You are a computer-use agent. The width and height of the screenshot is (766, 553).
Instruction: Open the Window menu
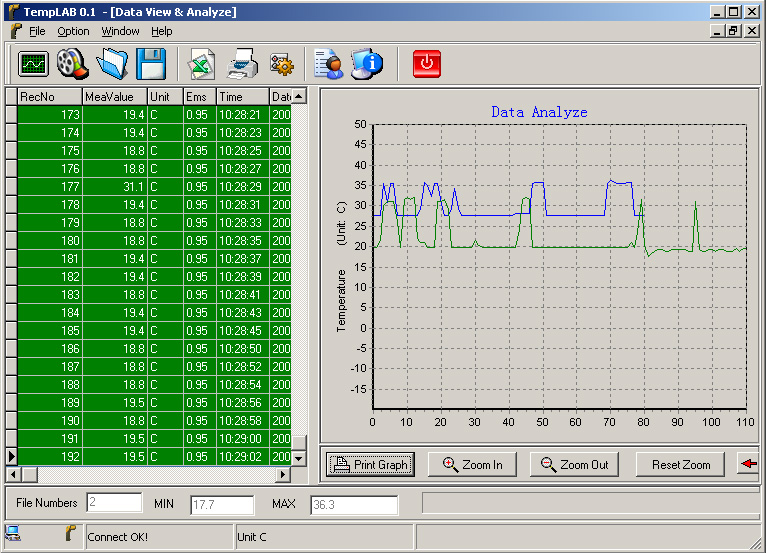coord(120,31)
